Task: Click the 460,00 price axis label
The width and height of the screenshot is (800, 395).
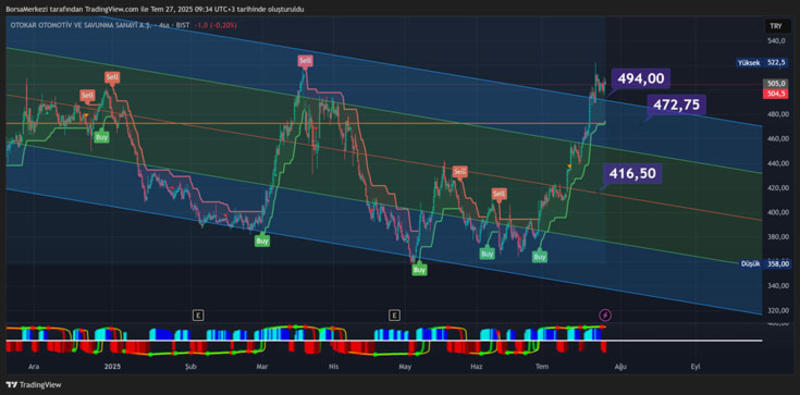Action: (x=777, y=138)
